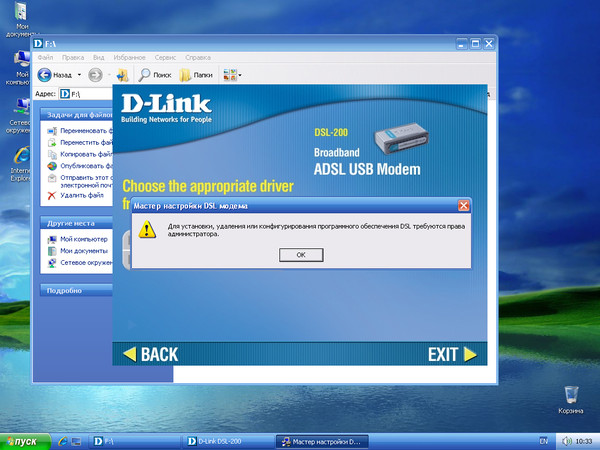Click the Переместить файл task link
The width and height of the screenshot is (600, 450).
(x=86, y=142)
